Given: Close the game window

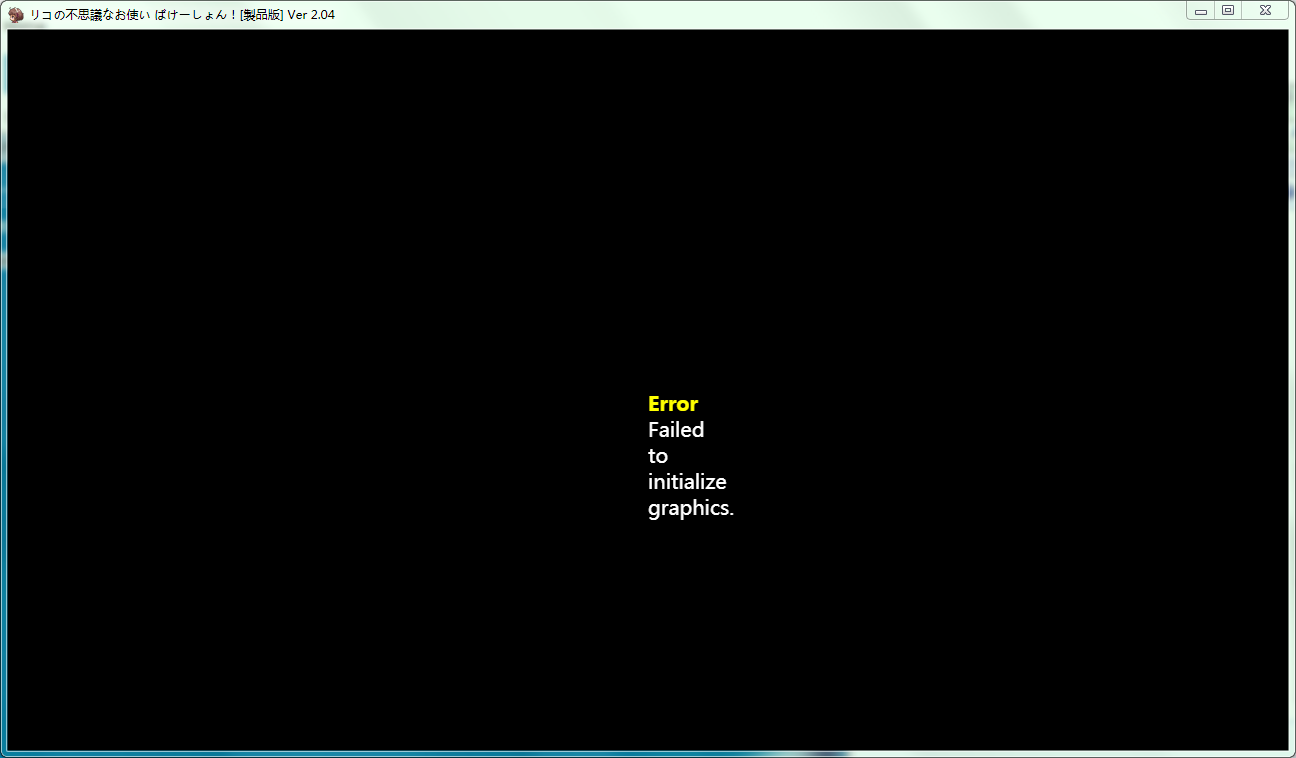Looking at the screenshot, I should coord(1265,11).
